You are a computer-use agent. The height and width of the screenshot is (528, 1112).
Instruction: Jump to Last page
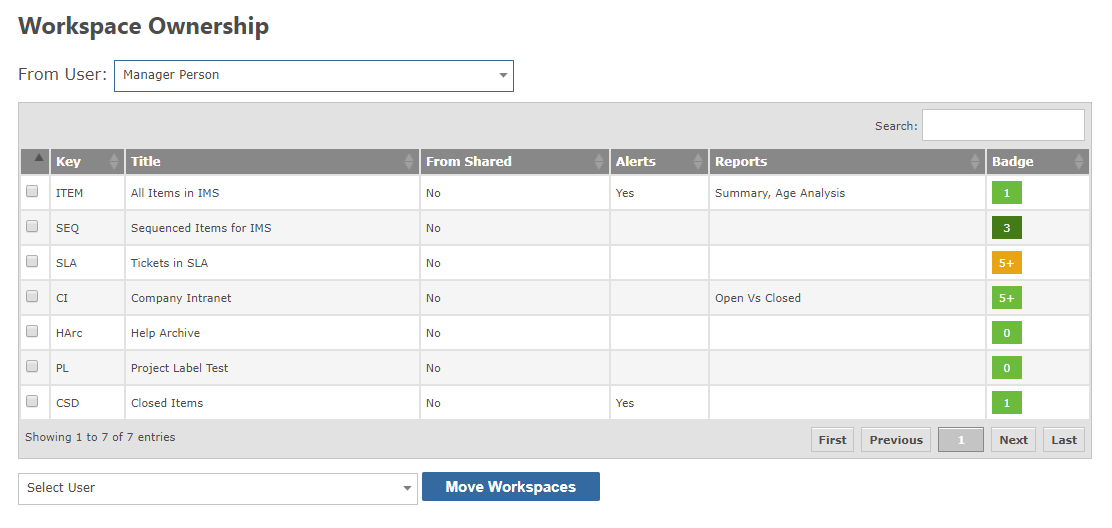pos(1064,439)
